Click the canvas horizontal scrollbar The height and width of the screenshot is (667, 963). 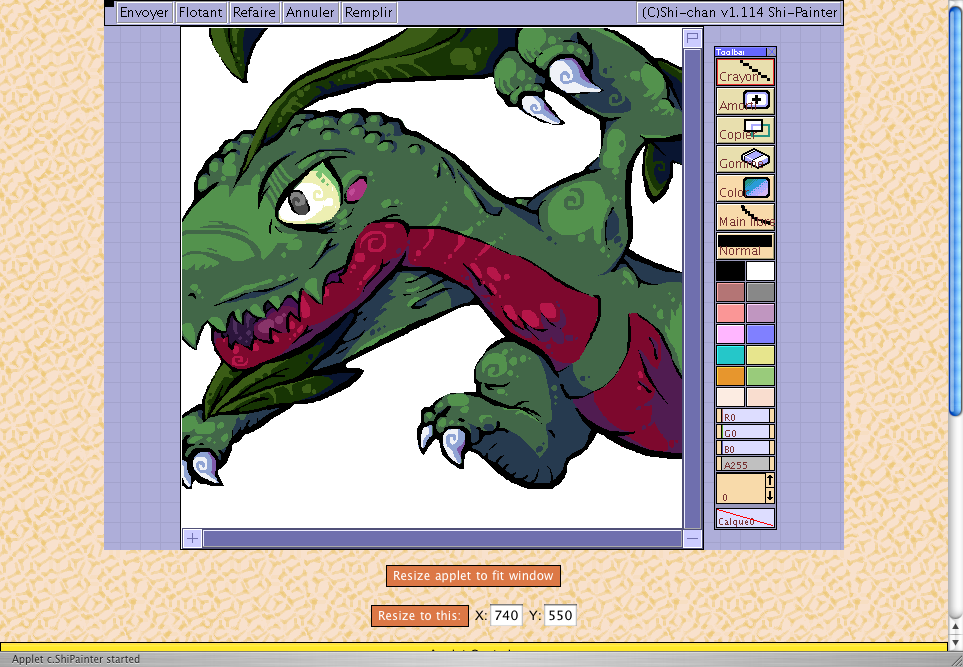(x=442, y=539)
